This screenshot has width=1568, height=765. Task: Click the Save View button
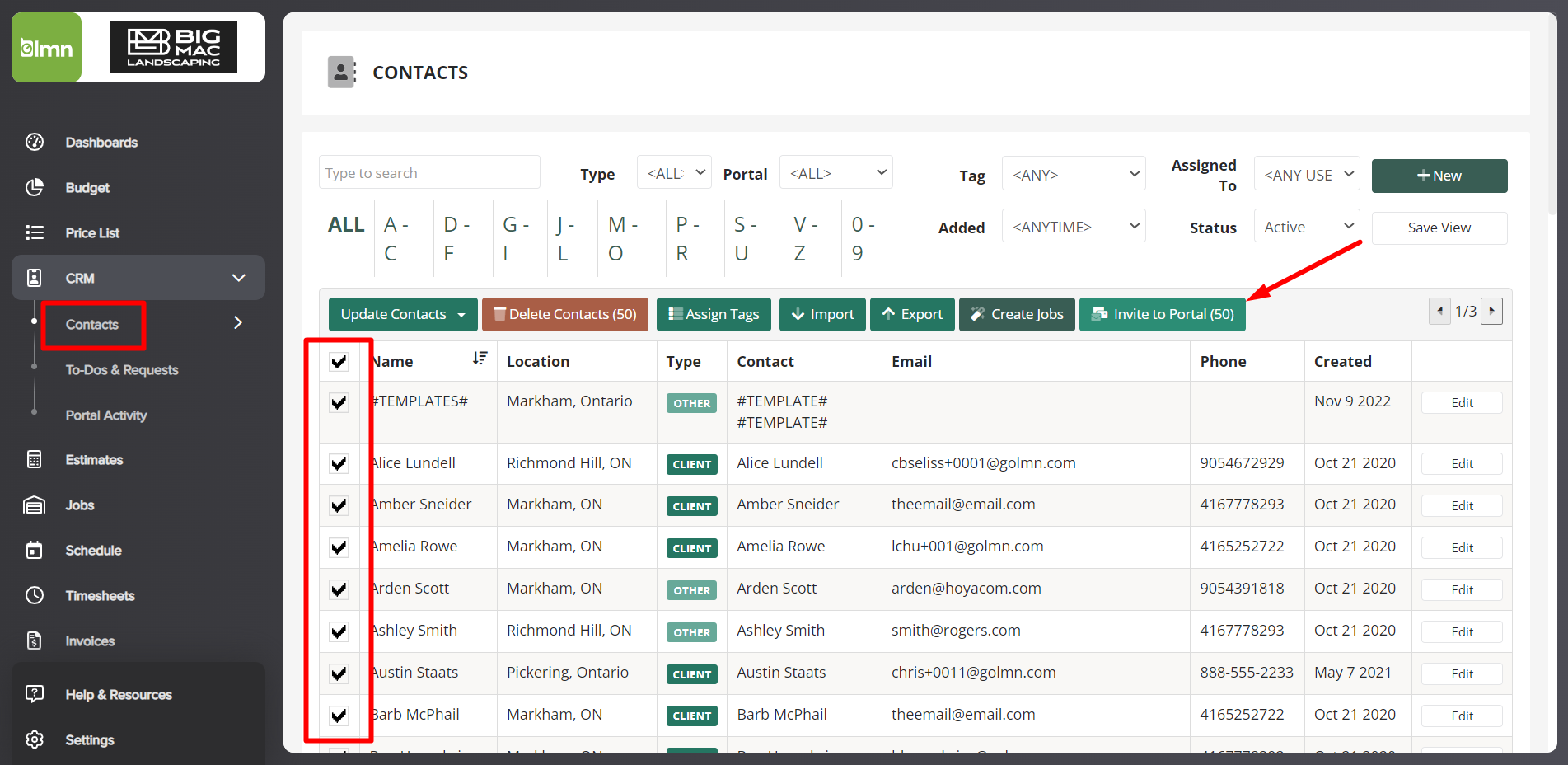coord(1439,228)
